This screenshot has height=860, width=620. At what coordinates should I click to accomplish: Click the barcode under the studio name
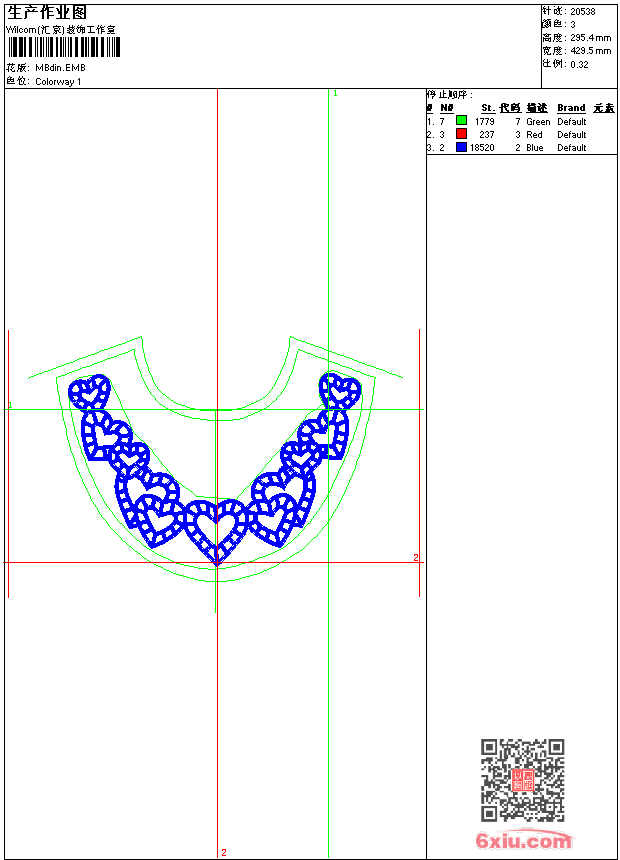64,47
